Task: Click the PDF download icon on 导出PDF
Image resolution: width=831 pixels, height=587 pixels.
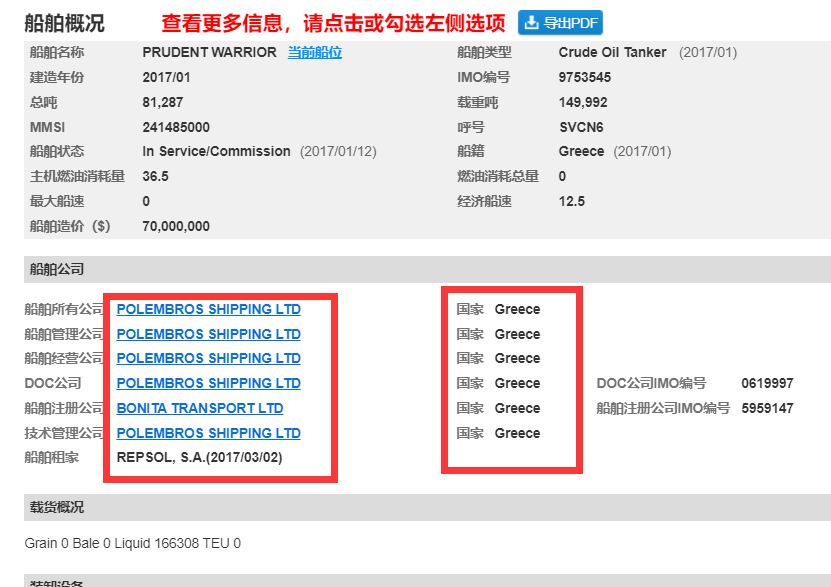Action: pos(528,22)
